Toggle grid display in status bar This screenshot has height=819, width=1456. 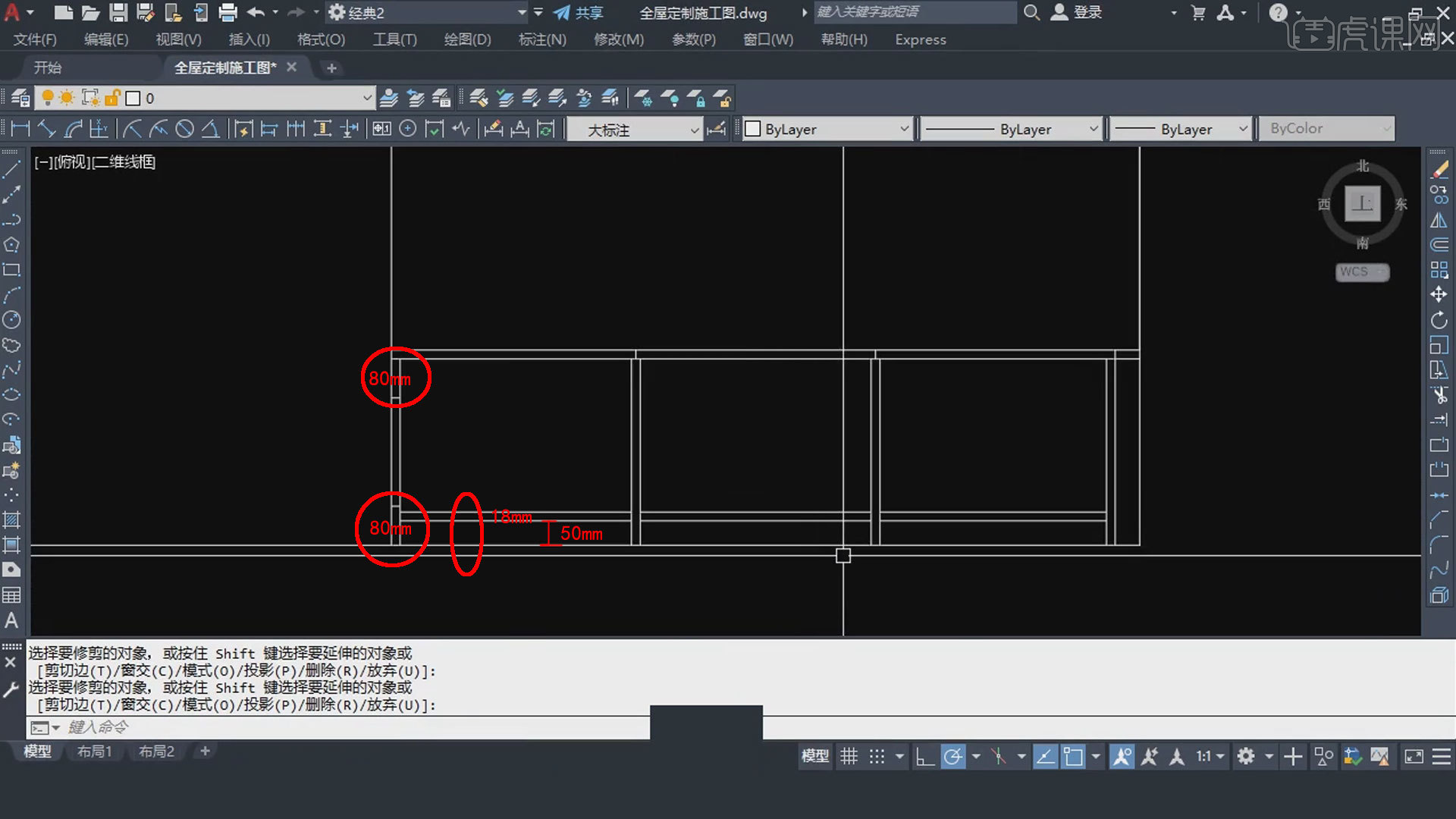[849, 756]
